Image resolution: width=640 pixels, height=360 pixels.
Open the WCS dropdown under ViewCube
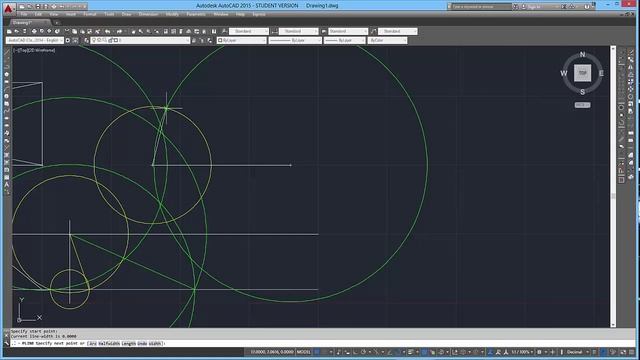point(582,105)
